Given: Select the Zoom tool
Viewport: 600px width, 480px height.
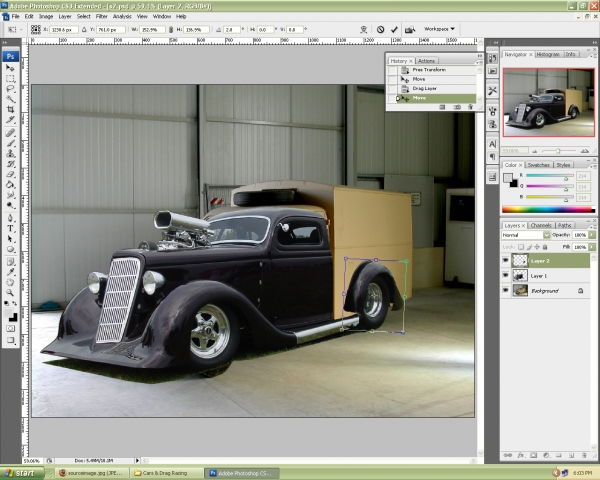Looking at the screenshot, I should click(10, 293).
